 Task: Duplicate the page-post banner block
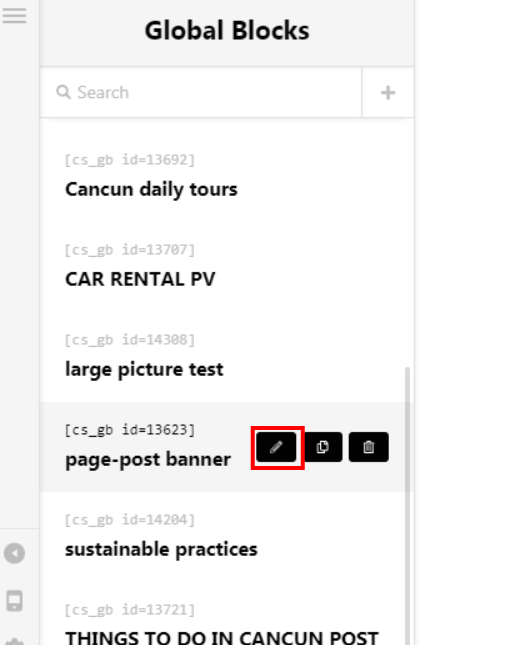coord(323,447)
